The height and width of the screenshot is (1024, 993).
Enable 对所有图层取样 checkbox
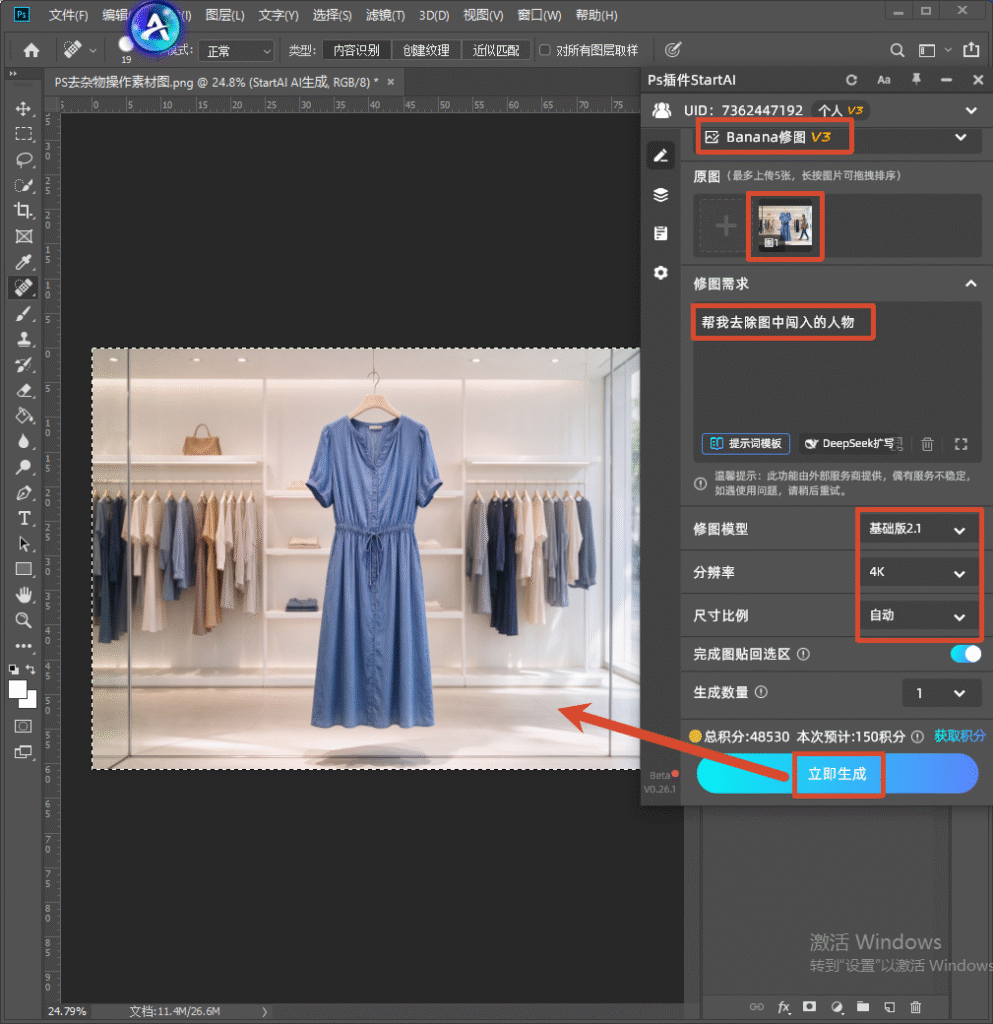(544, 50)
